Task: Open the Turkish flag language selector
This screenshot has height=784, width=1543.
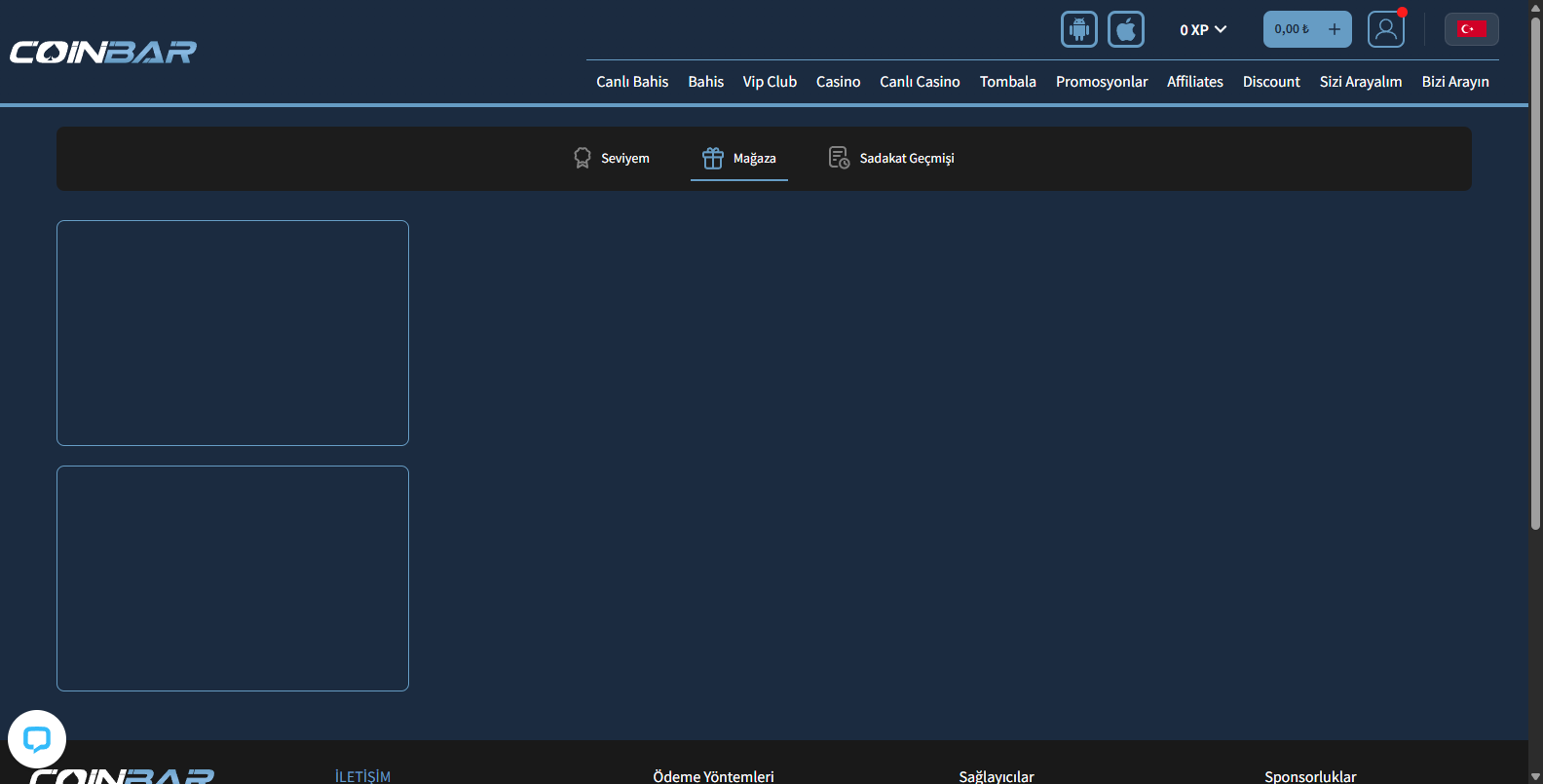Action: coord(1471,29)
